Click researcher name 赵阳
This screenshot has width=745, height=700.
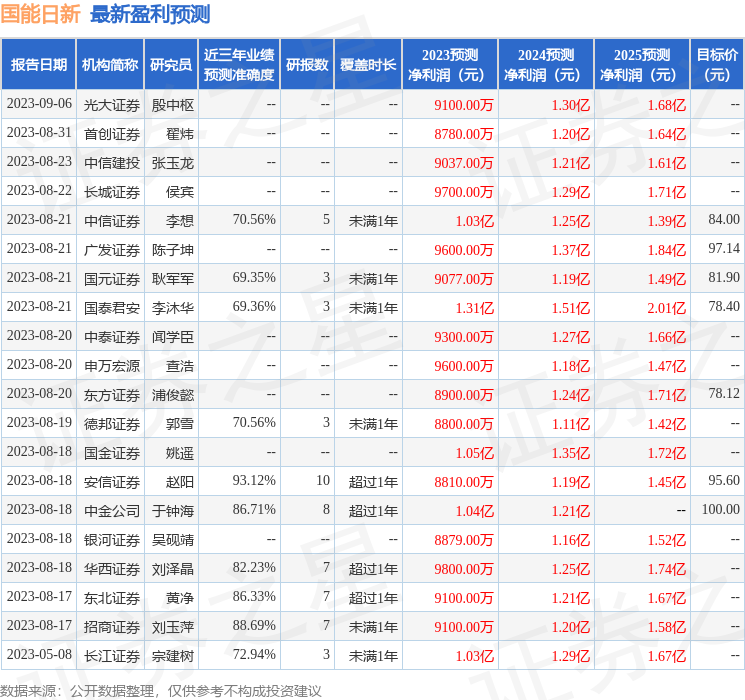point(180,482)
